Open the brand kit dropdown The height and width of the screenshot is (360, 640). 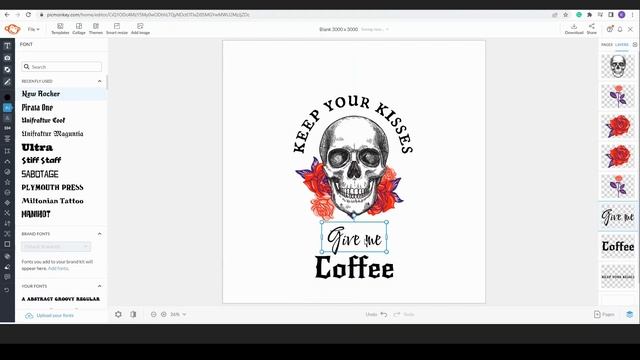[x=56, y=247]
